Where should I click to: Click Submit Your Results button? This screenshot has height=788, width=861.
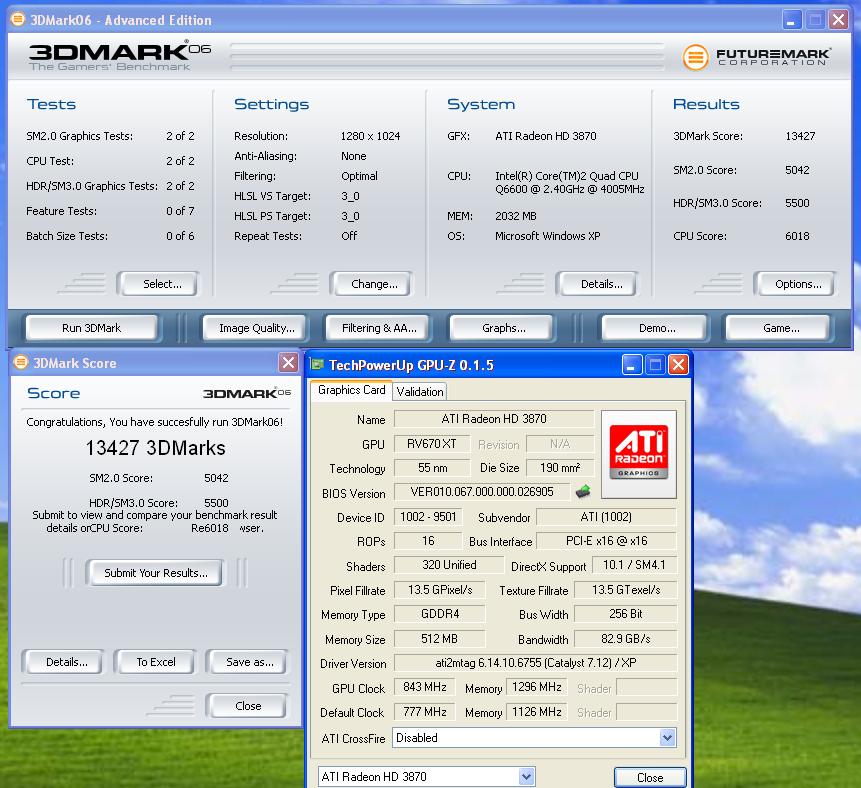point(155,573)
